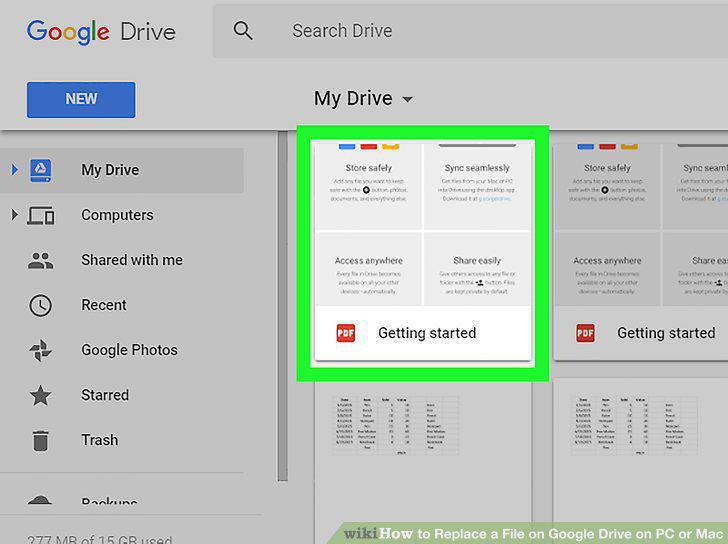Click the Google Drive logo

tap(101, 32)
